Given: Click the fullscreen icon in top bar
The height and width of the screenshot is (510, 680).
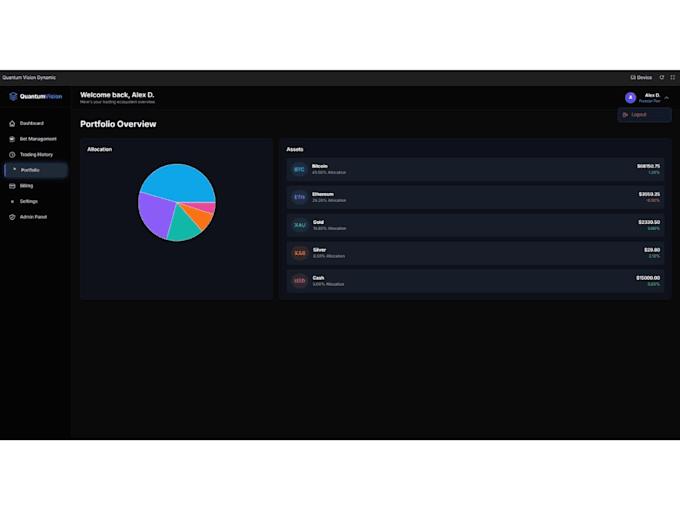Looking at the screenshot, I should pos(673,78).
